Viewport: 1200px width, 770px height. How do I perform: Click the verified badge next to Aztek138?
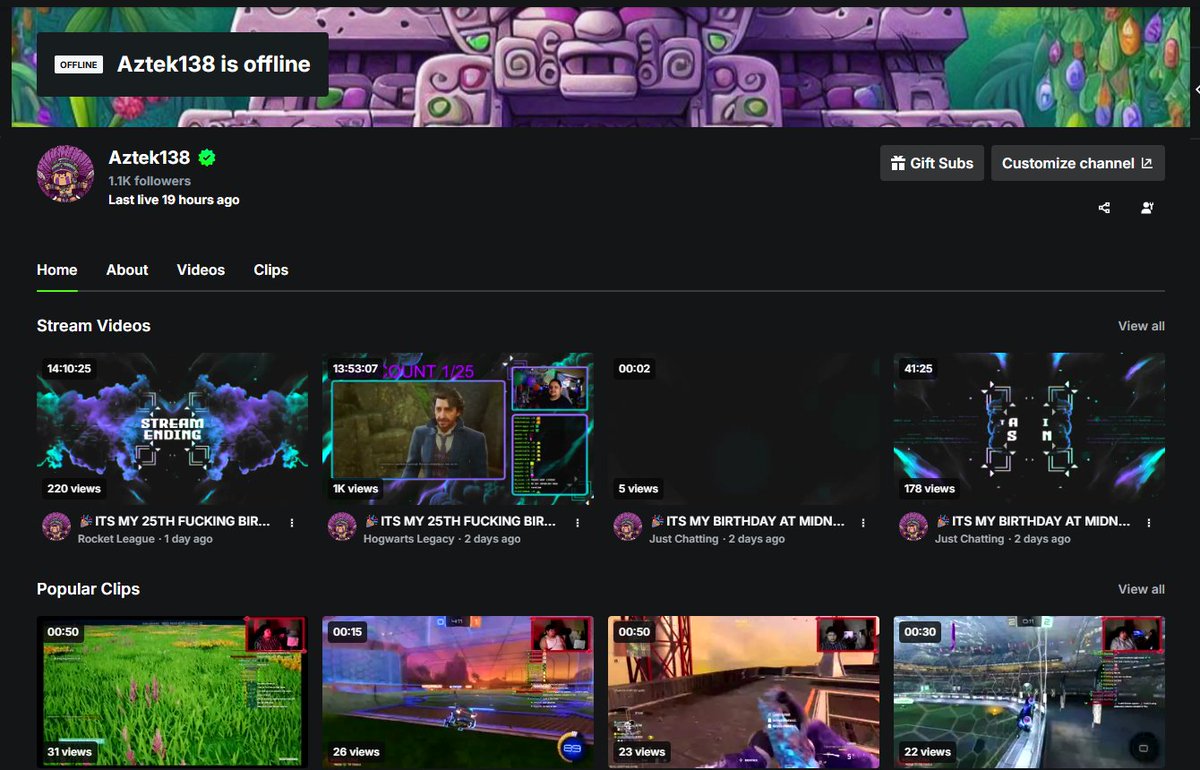(207, 158)
